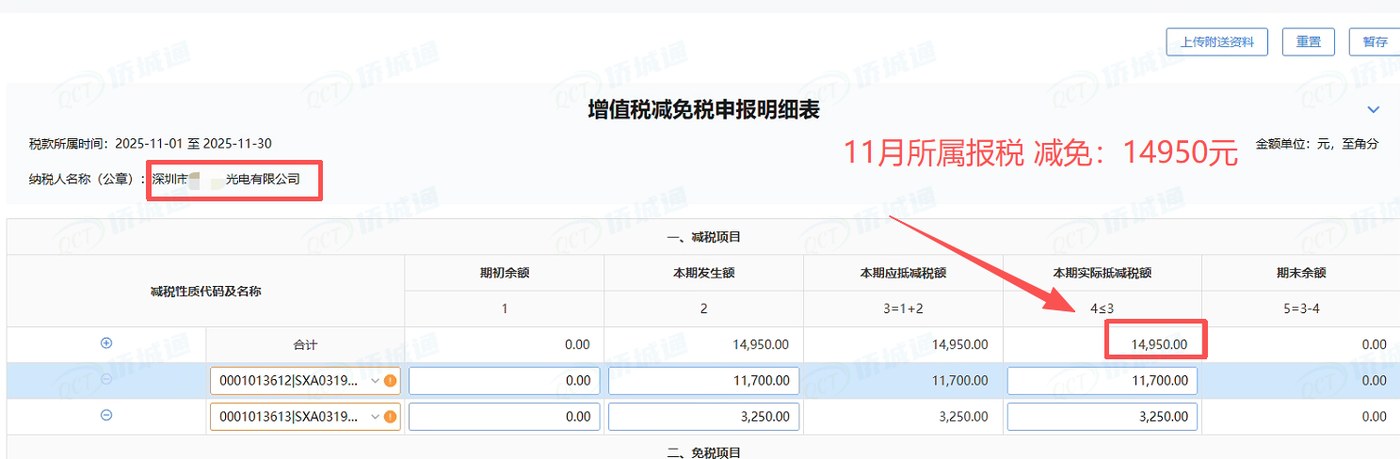1400x459 pixels.
Task: Click the 本期实际抵减税额 column header
Action: [1102, 272]
